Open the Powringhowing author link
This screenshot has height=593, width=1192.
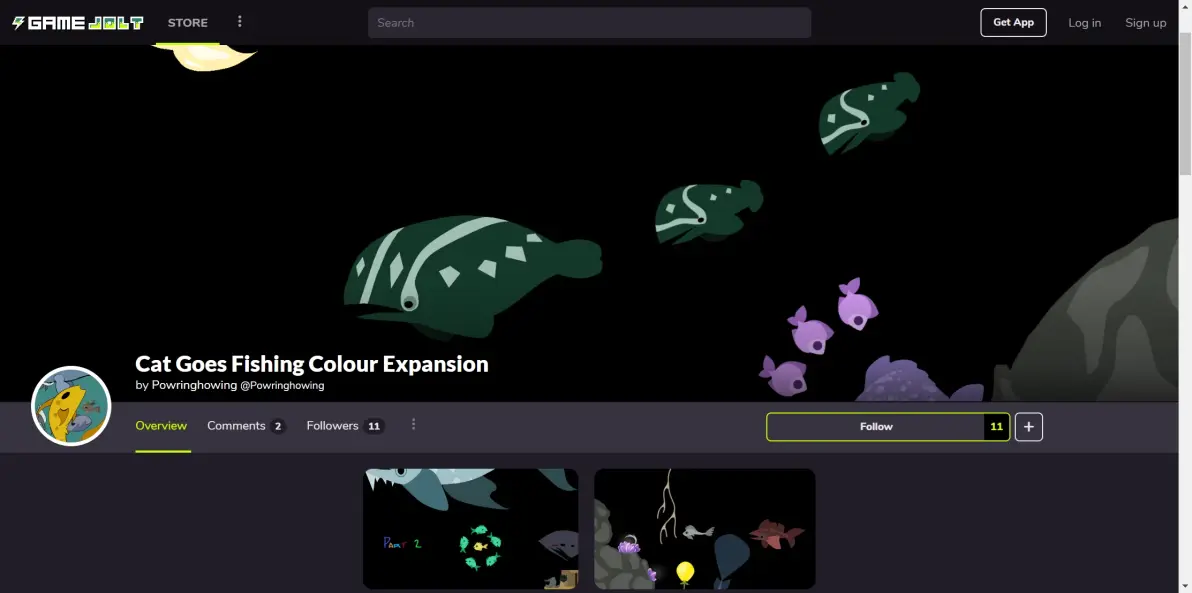[194, 385]
